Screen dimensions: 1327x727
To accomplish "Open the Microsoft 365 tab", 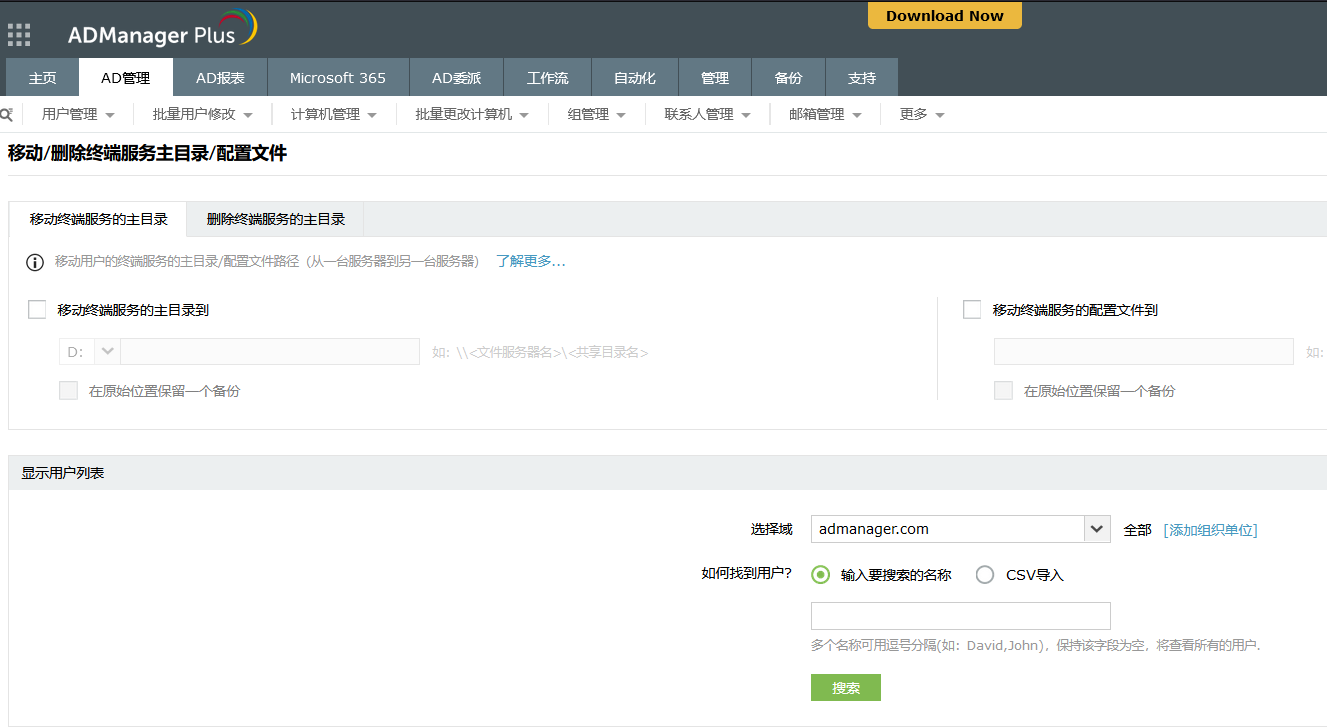I will point(337,78).
